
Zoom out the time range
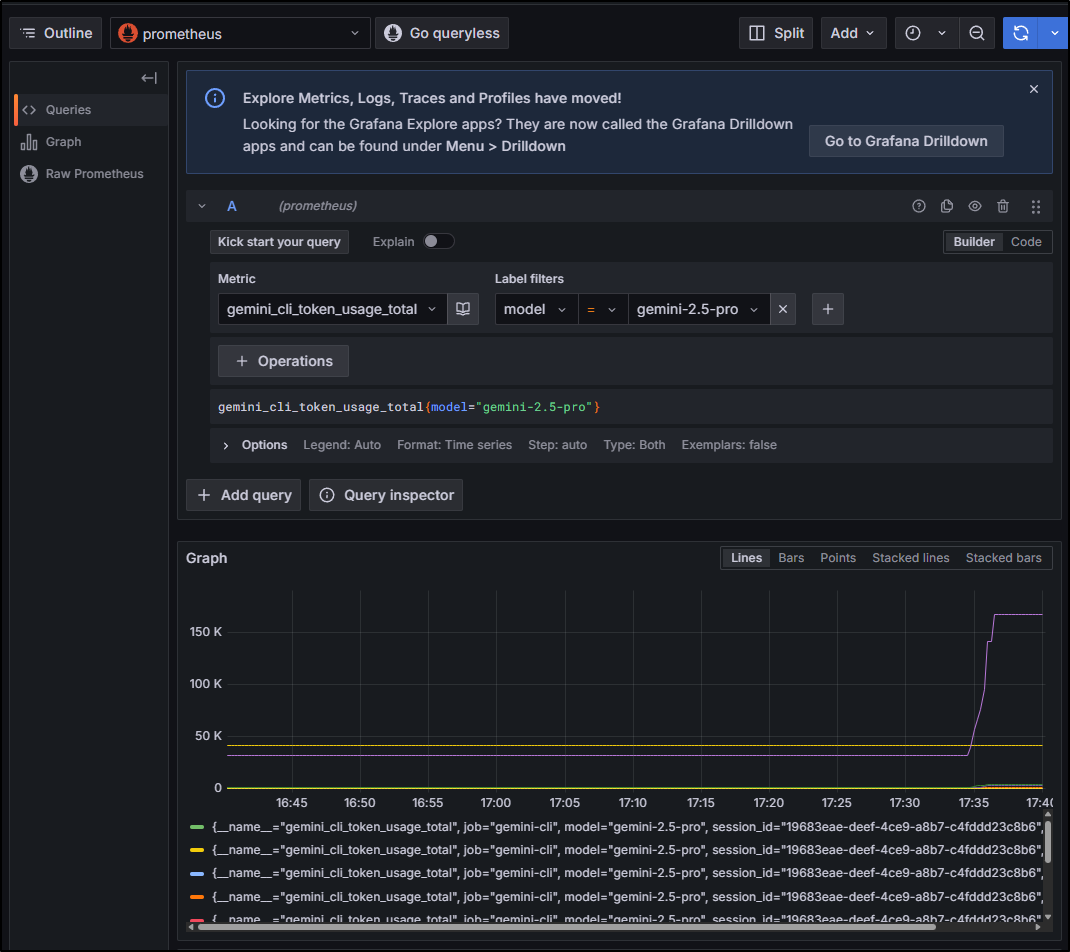pos(977,33)
